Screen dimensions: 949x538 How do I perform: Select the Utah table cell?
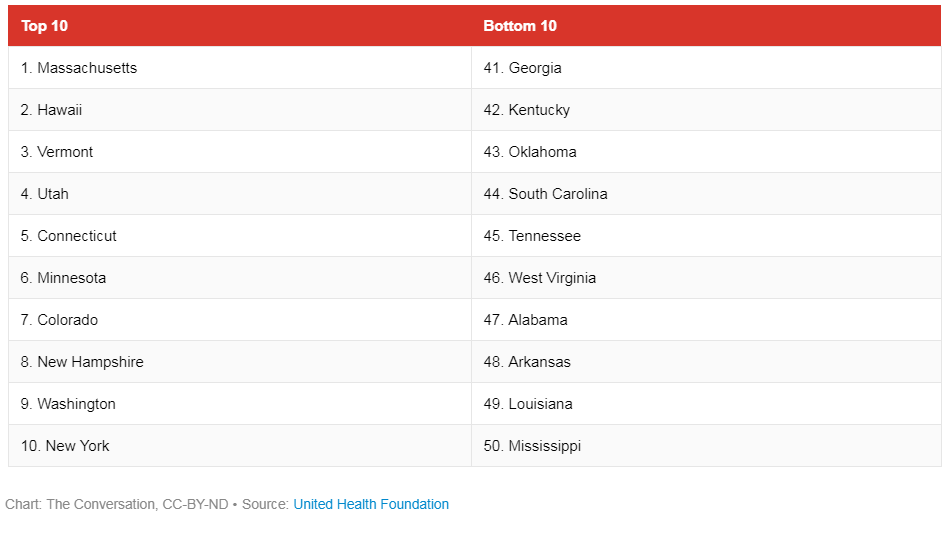240,194
